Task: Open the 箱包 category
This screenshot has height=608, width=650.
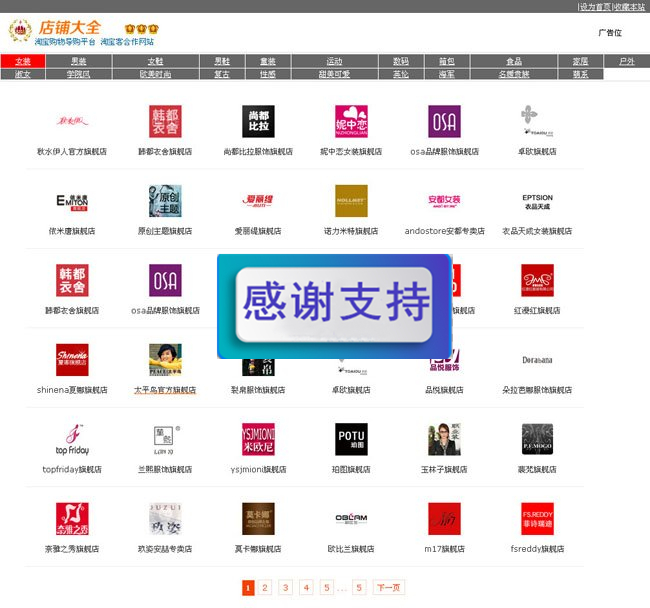Action: [x=447, y=61]
